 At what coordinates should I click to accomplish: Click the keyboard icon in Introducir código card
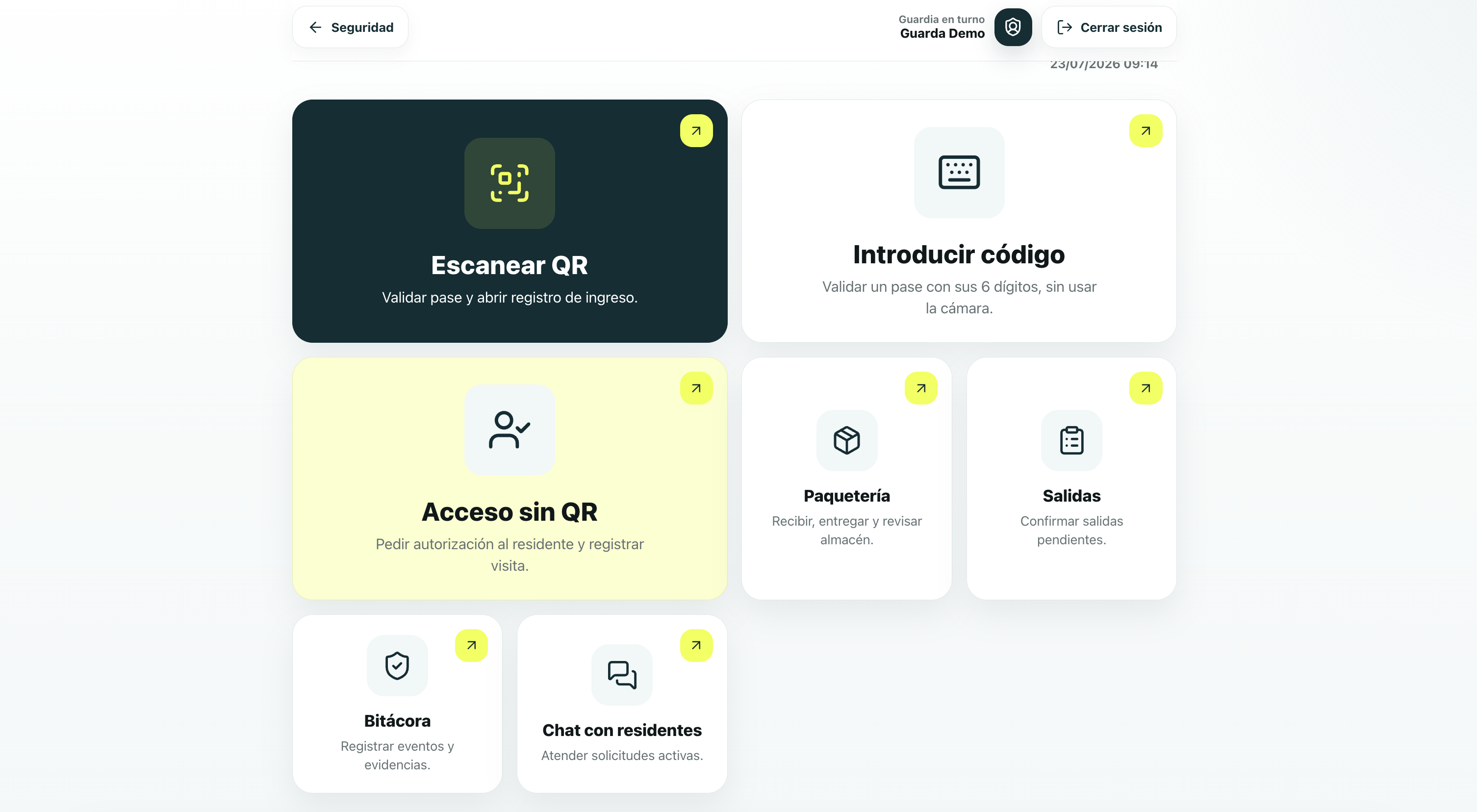(959, 172)
